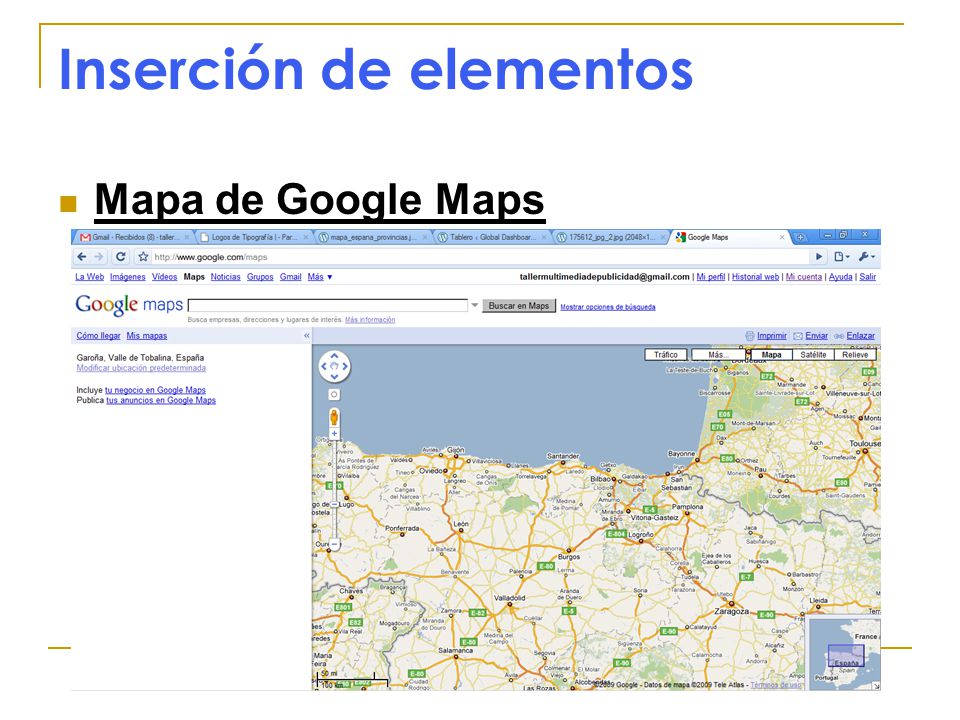The image size is (960, 720).
Task: Switch to the Tablero Global Dashboard tab
Action: tap(493, 237)
